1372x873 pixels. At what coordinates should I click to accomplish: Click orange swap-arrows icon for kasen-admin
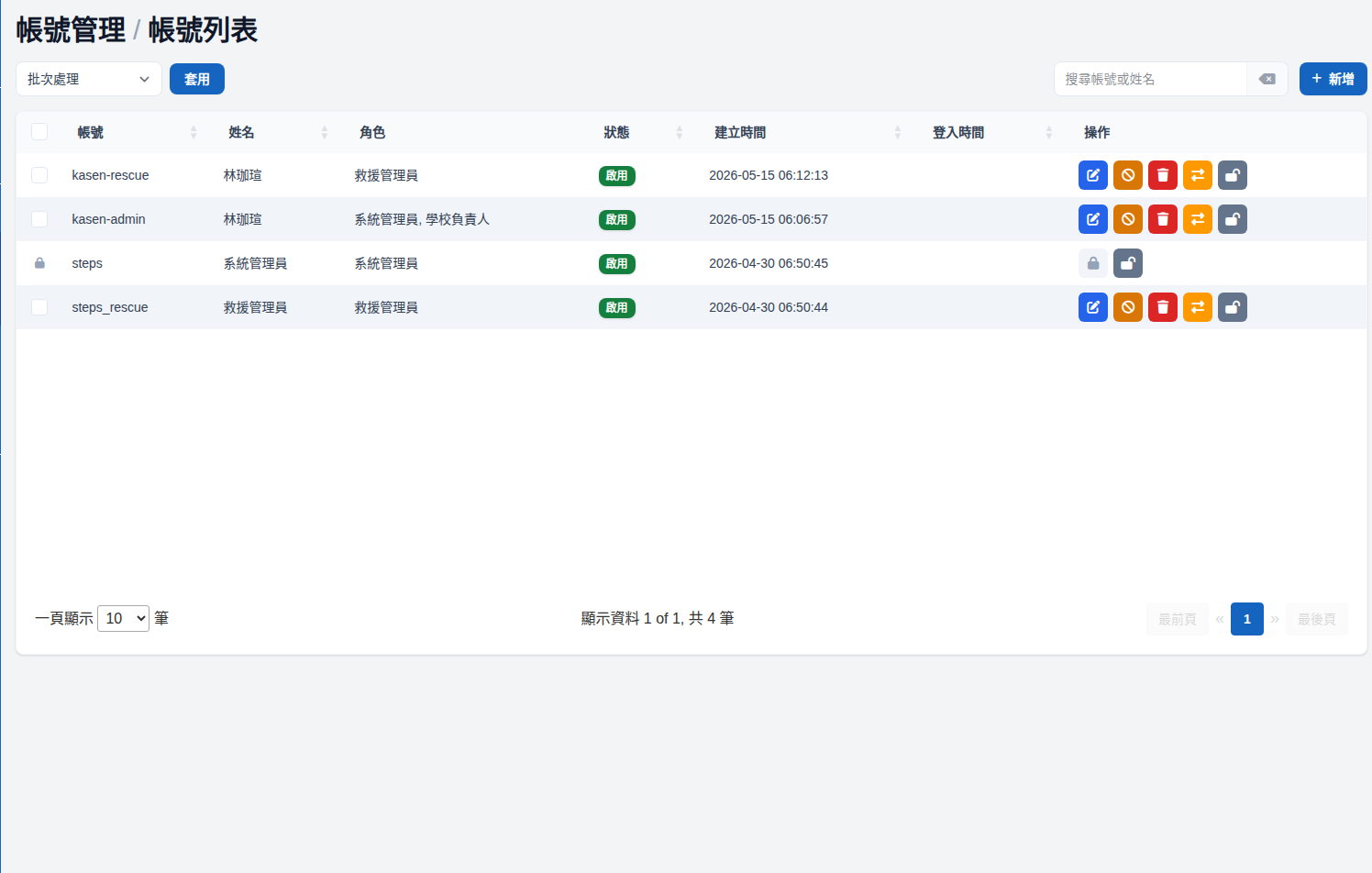coord(1198,219)
